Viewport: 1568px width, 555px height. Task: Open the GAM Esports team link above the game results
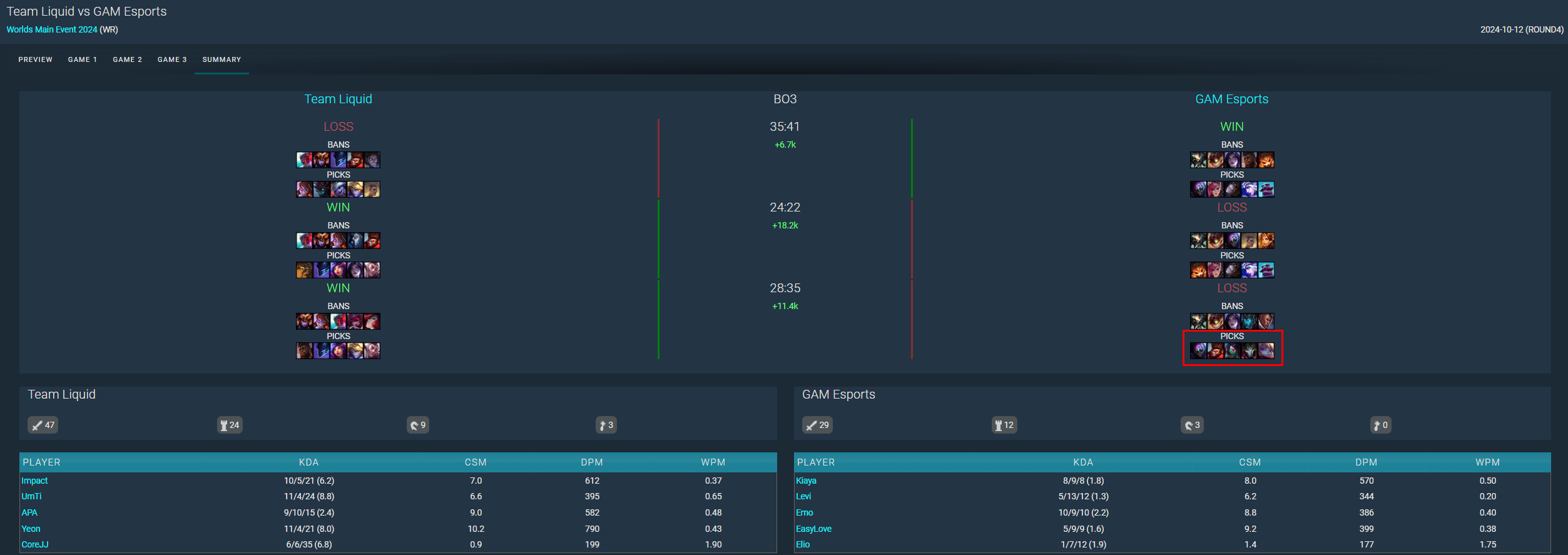click(1232, 99)
